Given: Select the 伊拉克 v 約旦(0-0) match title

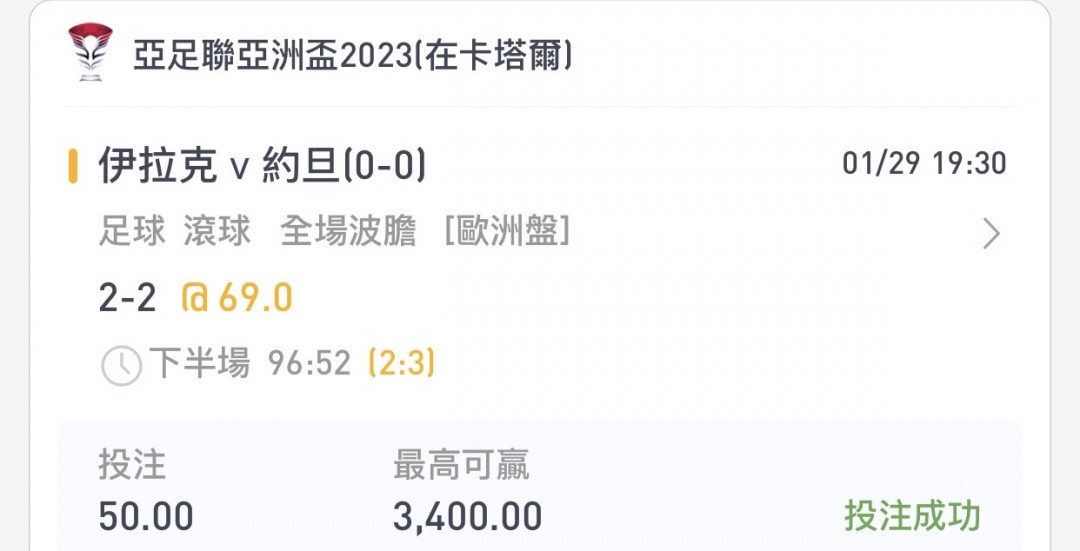Looking at the screenshot, I should (262, 165).
